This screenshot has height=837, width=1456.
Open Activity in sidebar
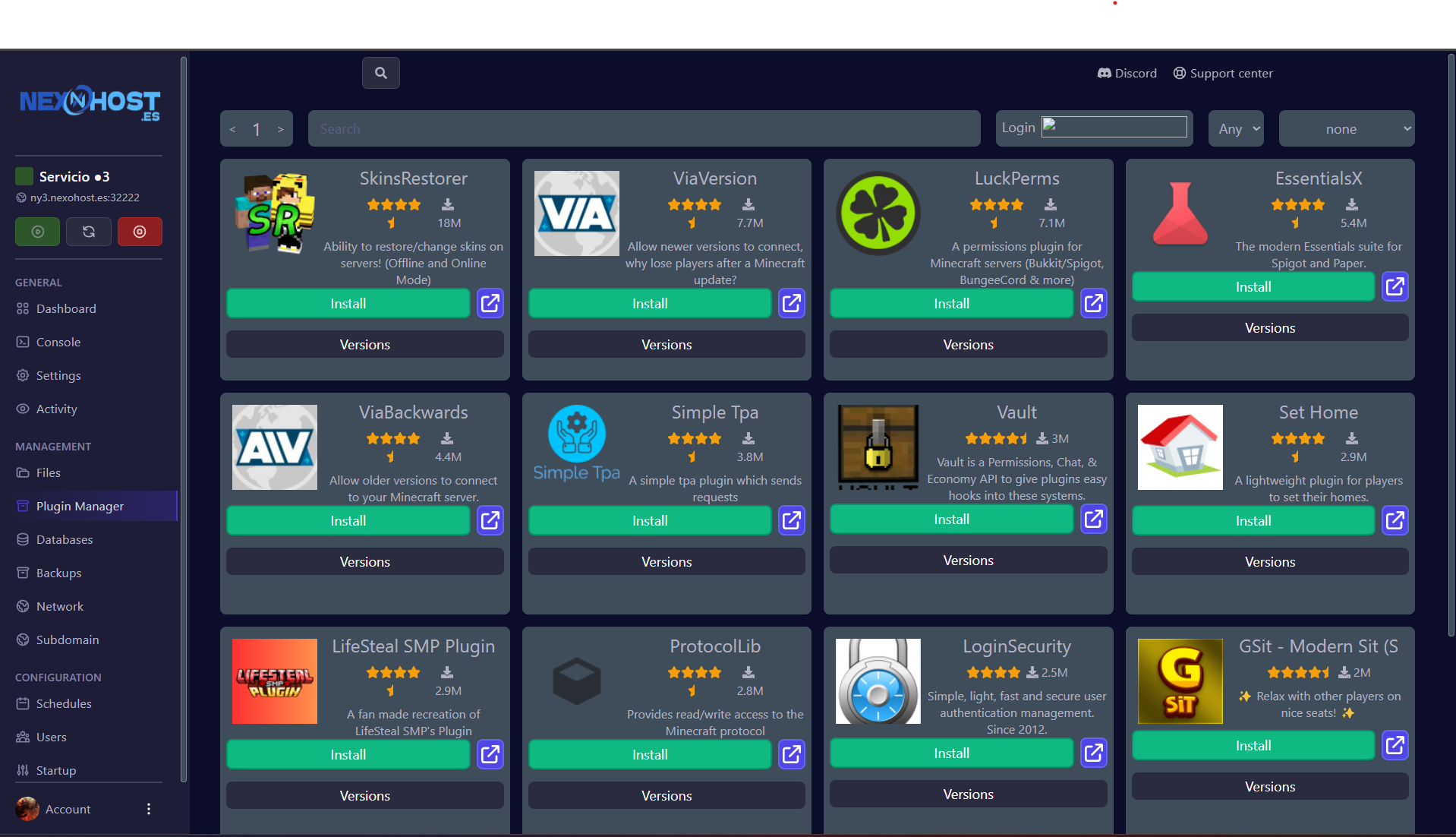[90, 409]
